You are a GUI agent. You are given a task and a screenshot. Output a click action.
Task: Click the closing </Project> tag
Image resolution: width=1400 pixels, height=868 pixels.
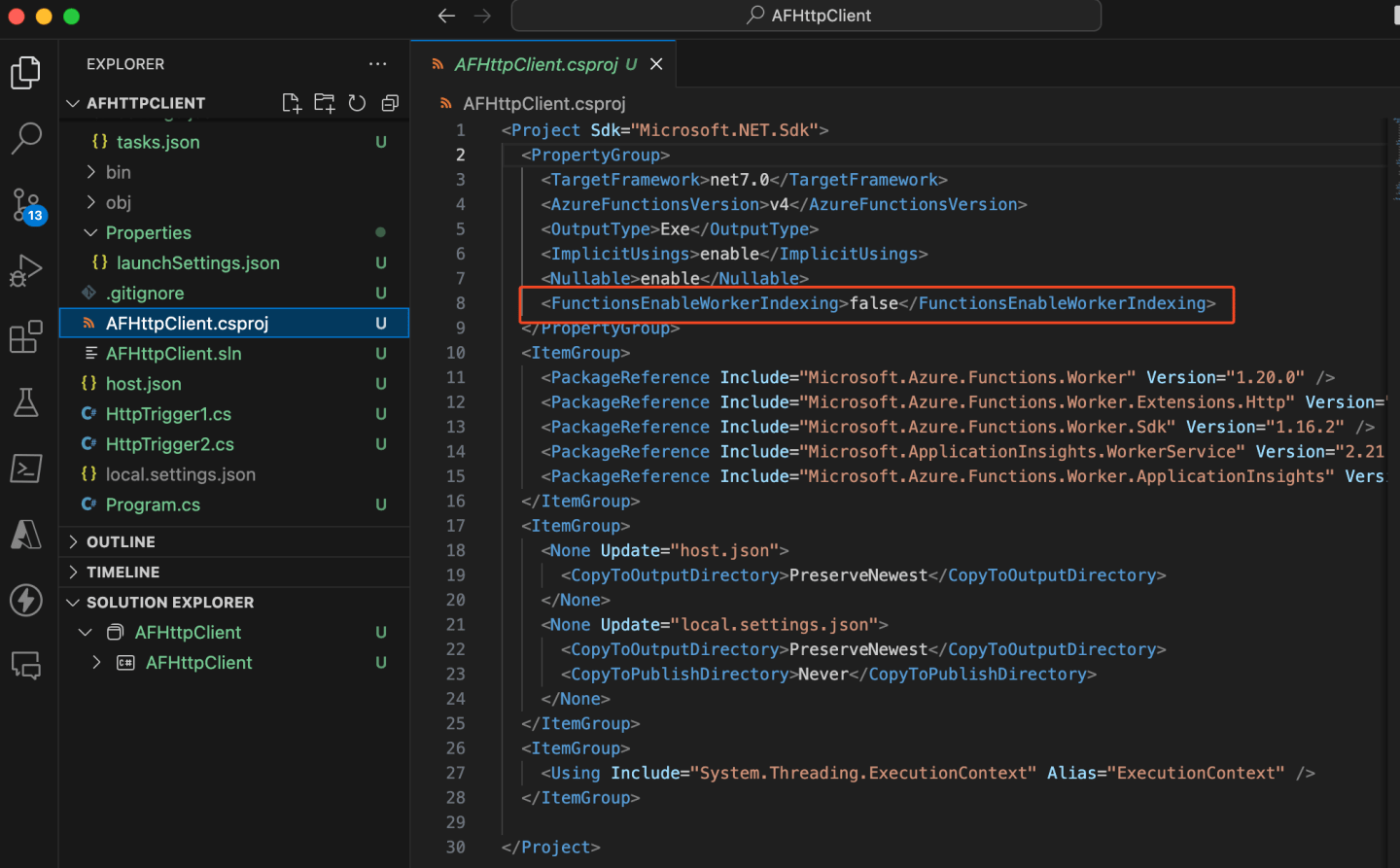pyautogui.click(x=550, y=847)
